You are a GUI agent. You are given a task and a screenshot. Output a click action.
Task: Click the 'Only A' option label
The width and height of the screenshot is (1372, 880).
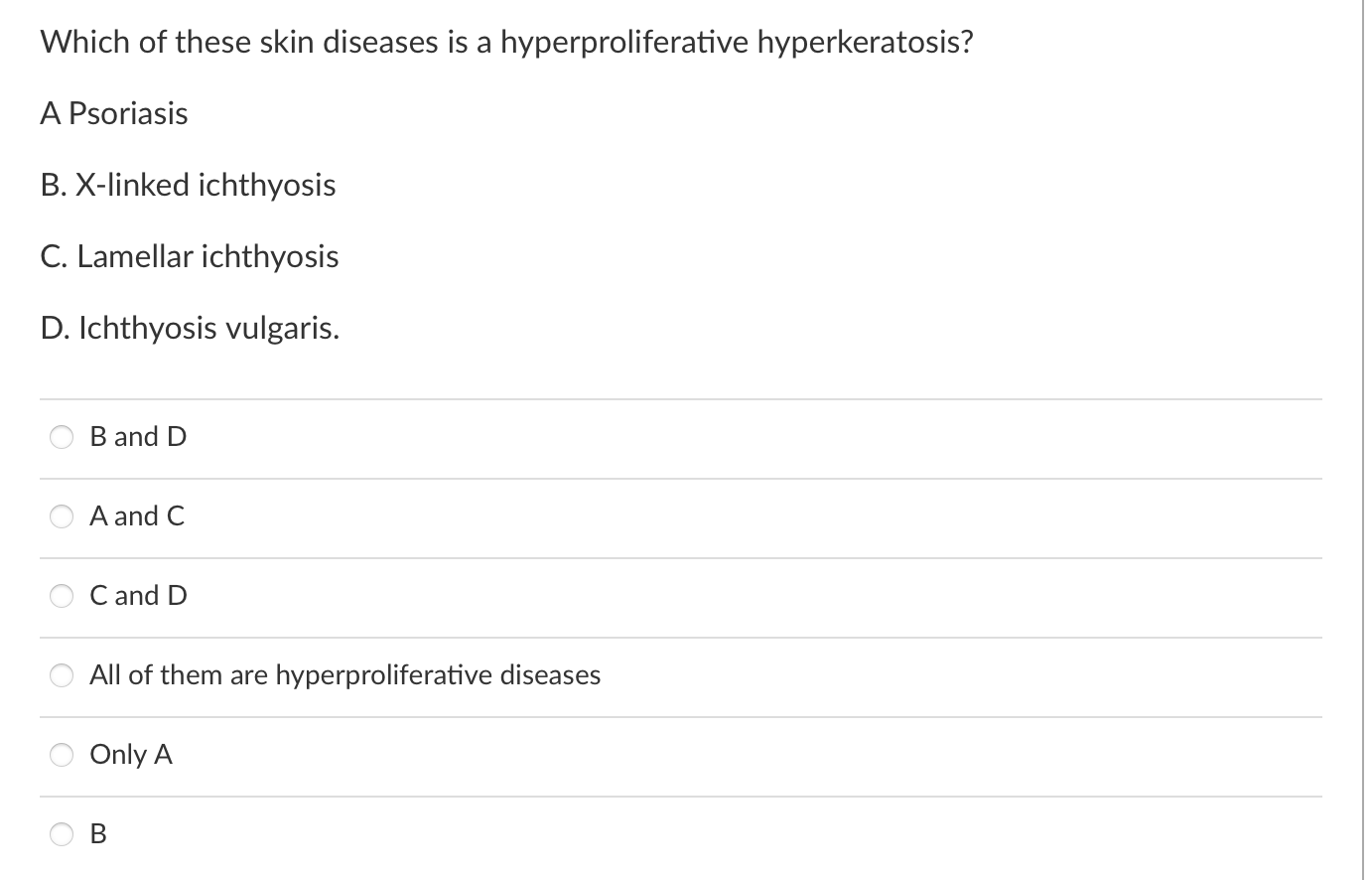tap(131, 754)
